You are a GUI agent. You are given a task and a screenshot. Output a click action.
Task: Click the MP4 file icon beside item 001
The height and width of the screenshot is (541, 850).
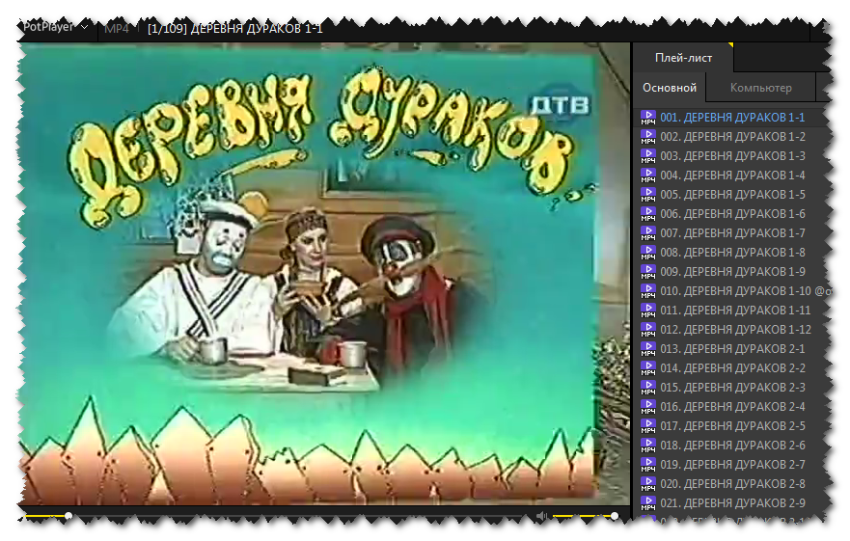click(x=648, y=118)
